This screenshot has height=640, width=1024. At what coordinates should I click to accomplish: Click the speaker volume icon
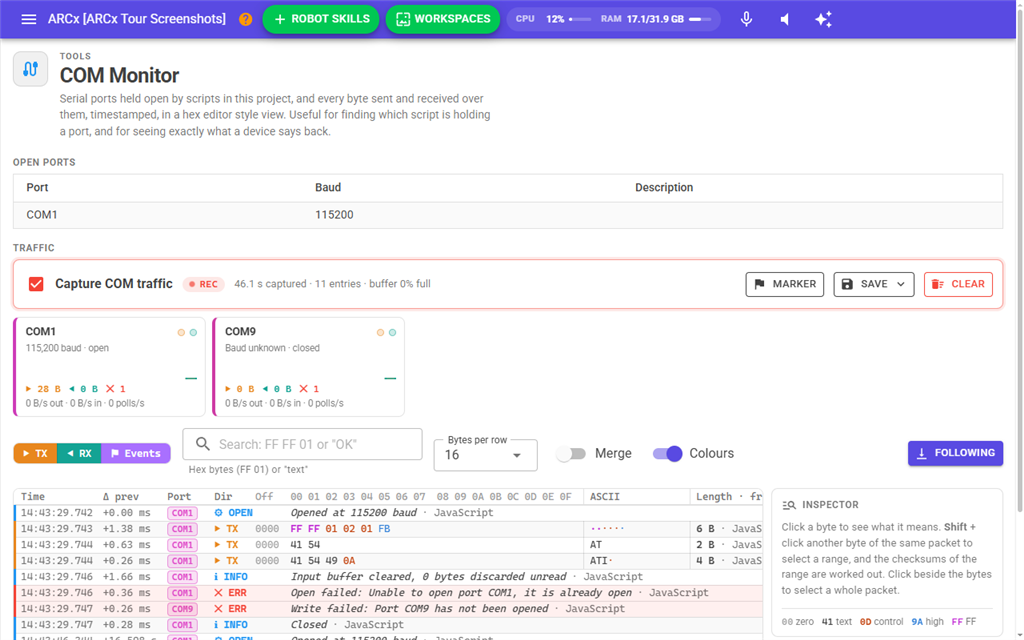(785, 19)
